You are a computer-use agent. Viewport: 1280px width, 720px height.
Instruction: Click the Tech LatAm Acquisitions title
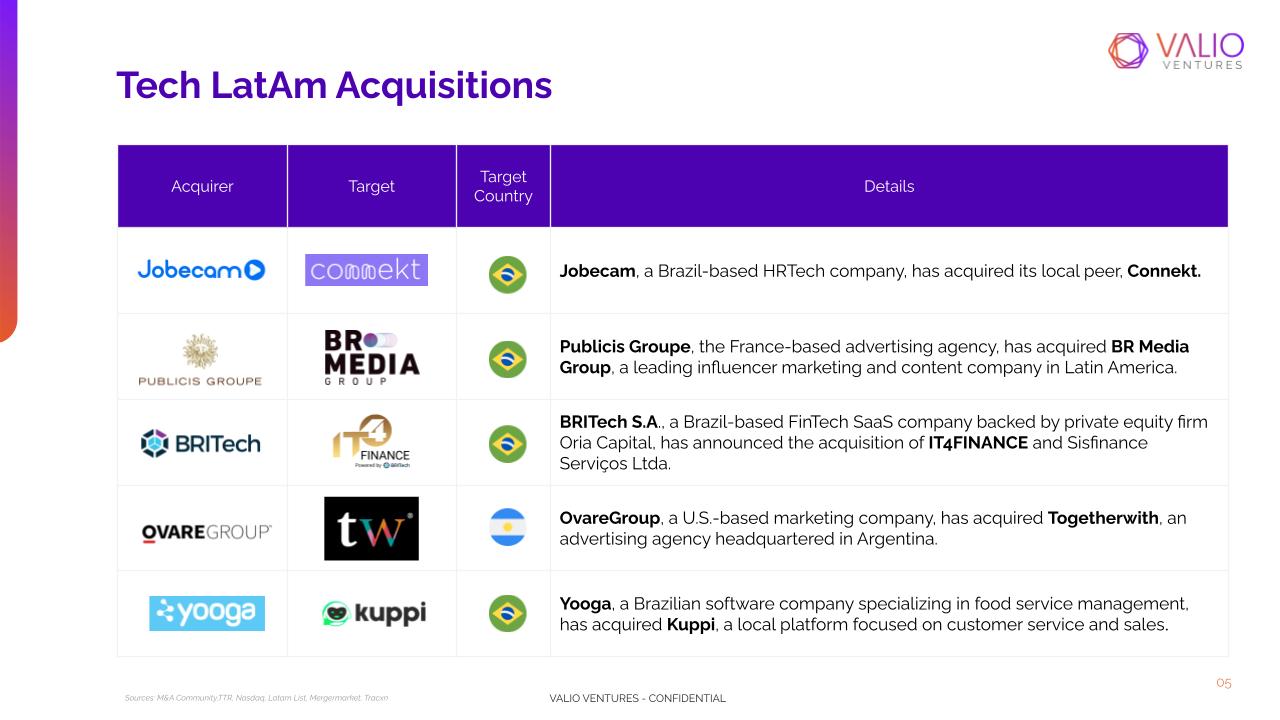point(334,85)
